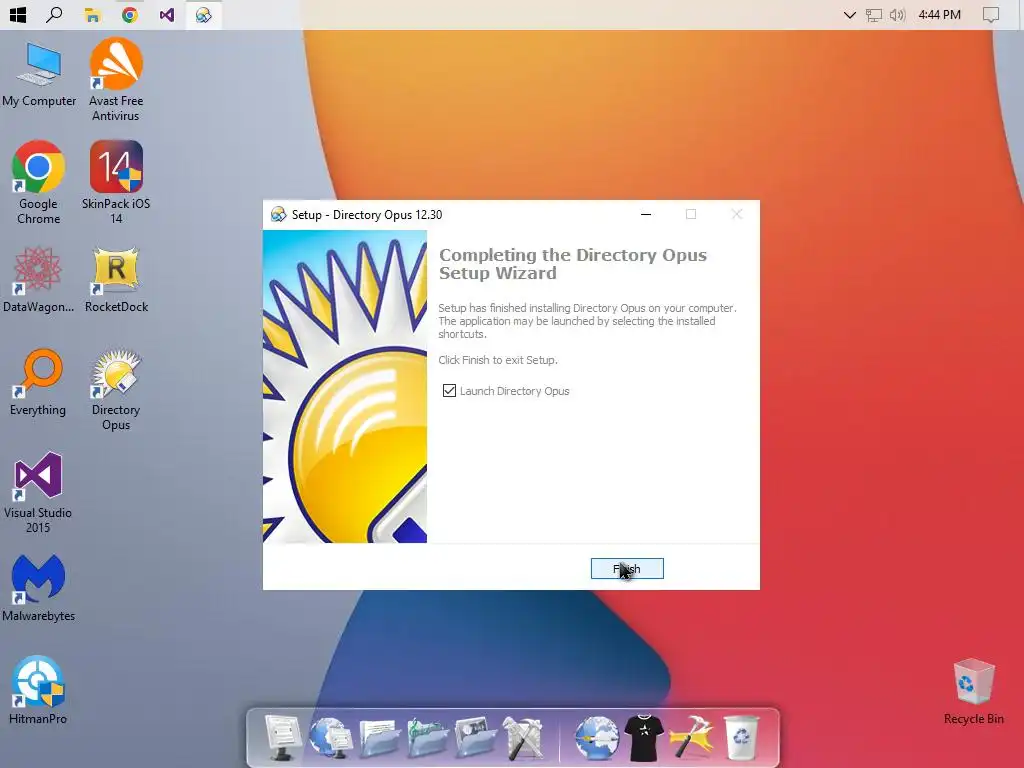Select Google Chrome desktop shortcut

(x=39, y=183)
